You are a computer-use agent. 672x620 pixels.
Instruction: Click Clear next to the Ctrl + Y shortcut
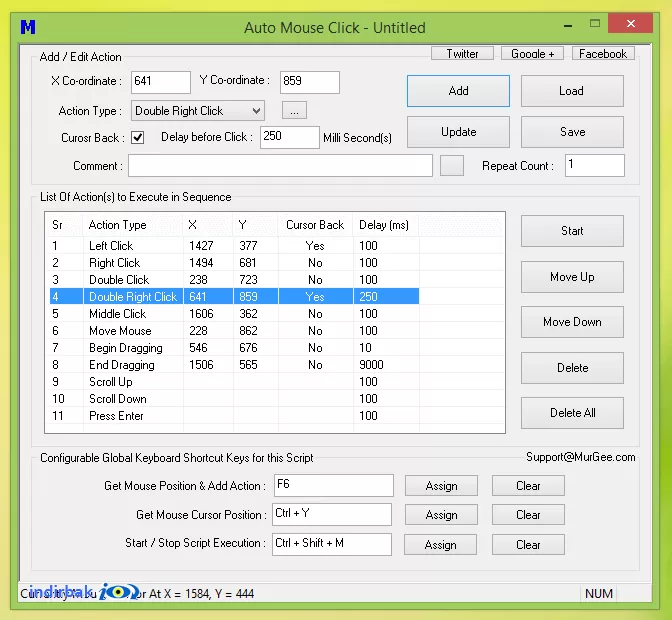coord(528,515)
